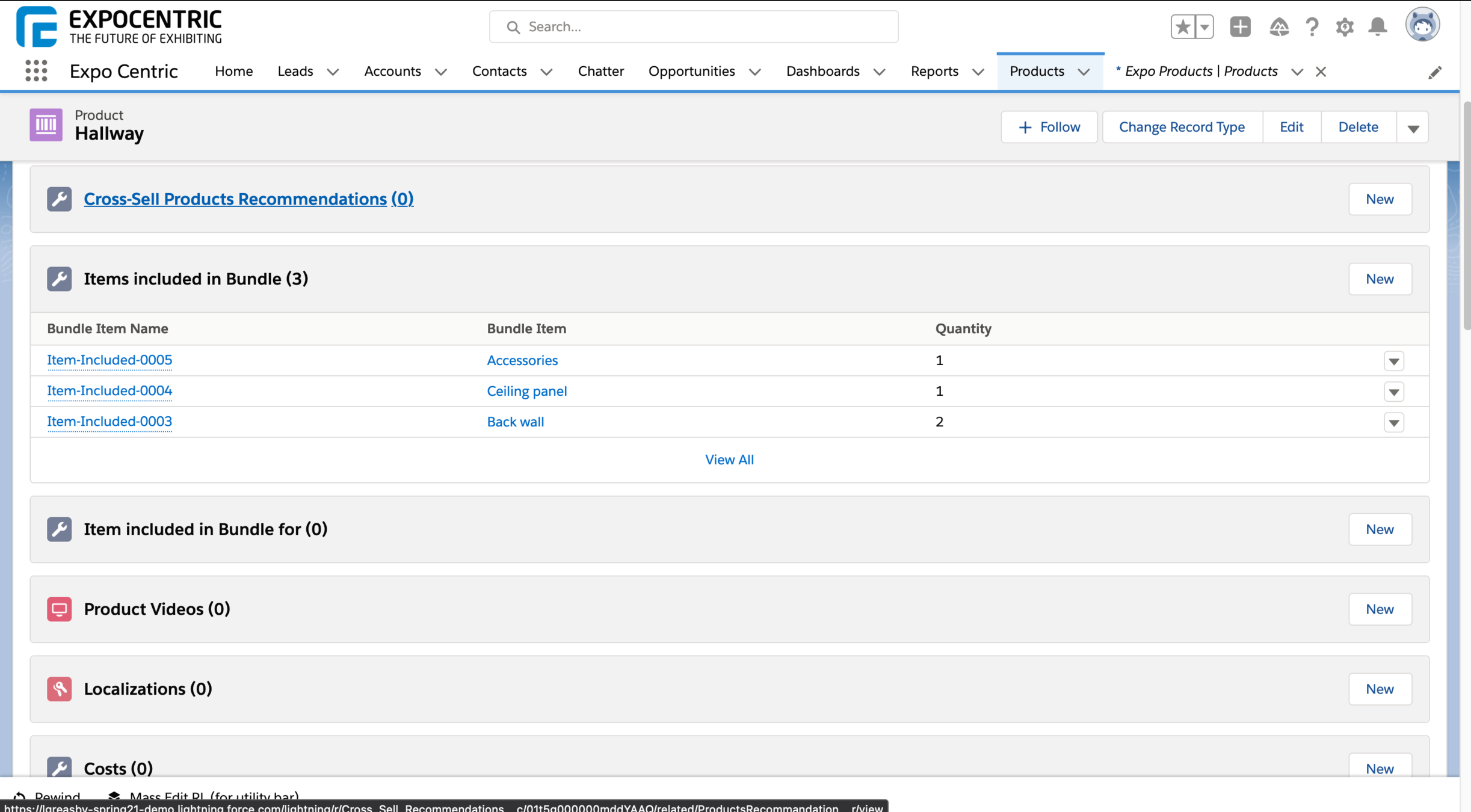Open the App Launcher grid icon
The width and height of the screenshot is (1471, 812).
(x=36, y=71)
